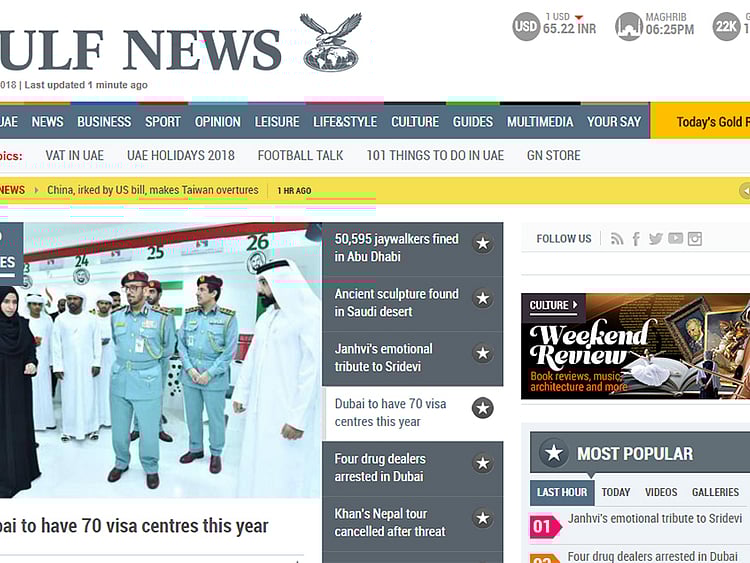
Task: Click the RSS feed icon
Action: pos(617,239)
